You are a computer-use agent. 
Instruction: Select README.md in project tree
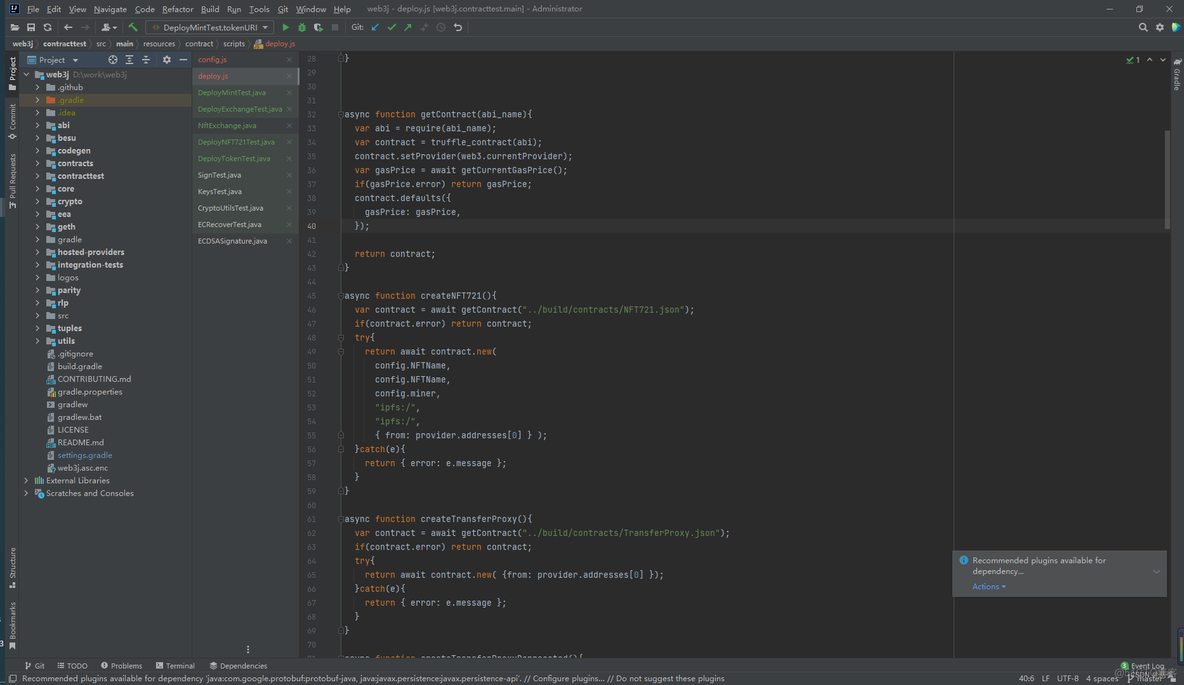tap(80, 443)
